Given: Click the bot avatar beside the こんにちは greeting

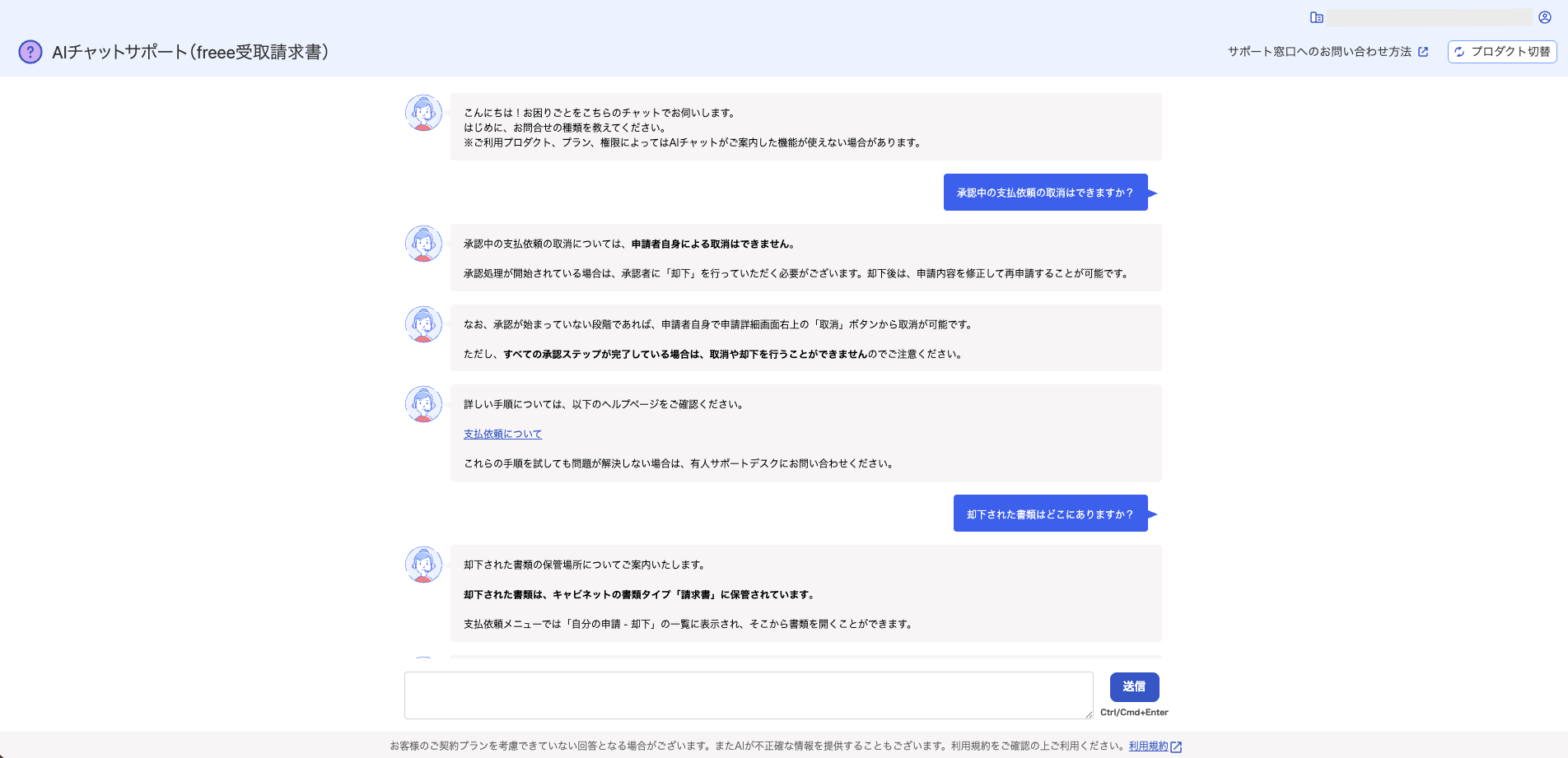Looking at the screenshot, I should point(424,113).
